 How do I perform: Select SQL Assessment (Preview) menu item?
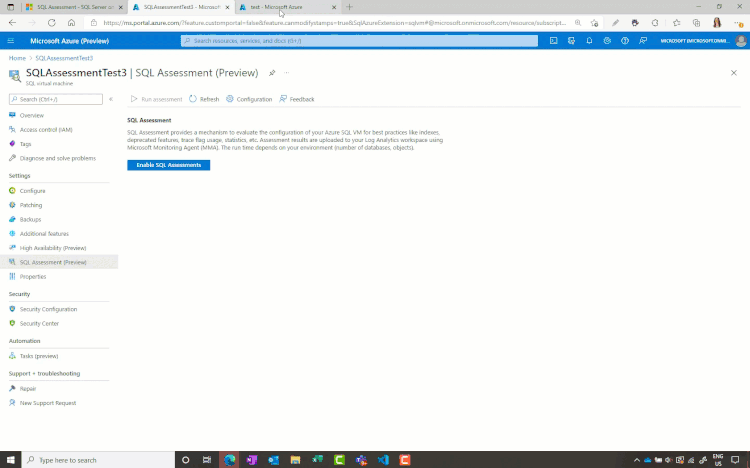pyautogui.click(x=59, y=262)
